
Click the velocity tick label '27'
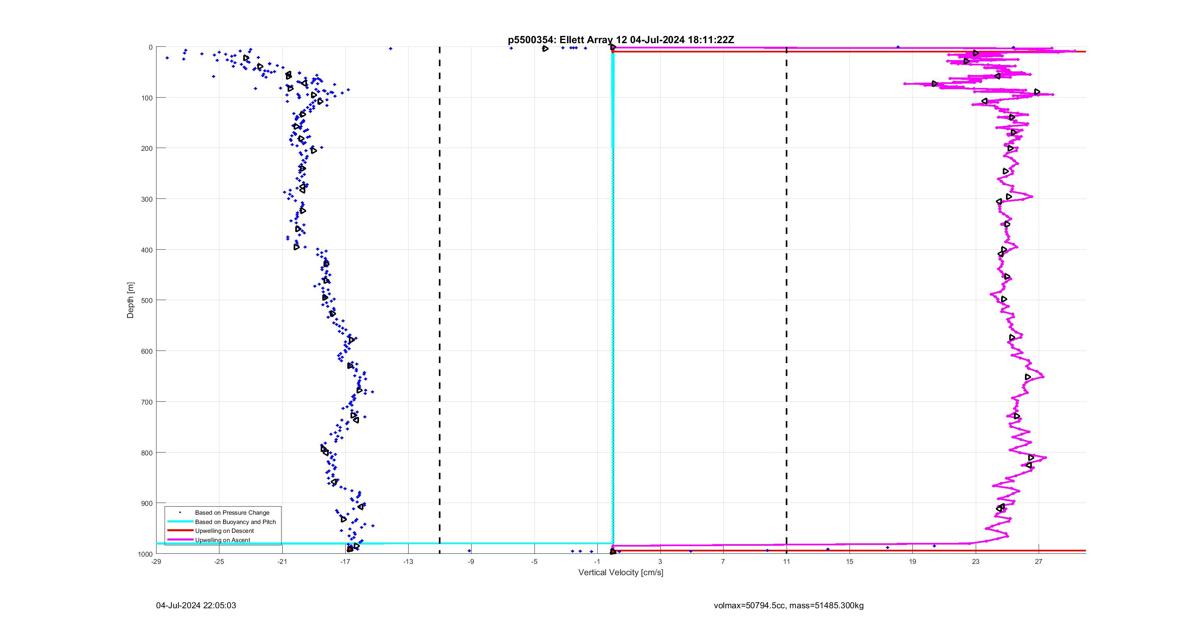click(x=1038, y=562)
